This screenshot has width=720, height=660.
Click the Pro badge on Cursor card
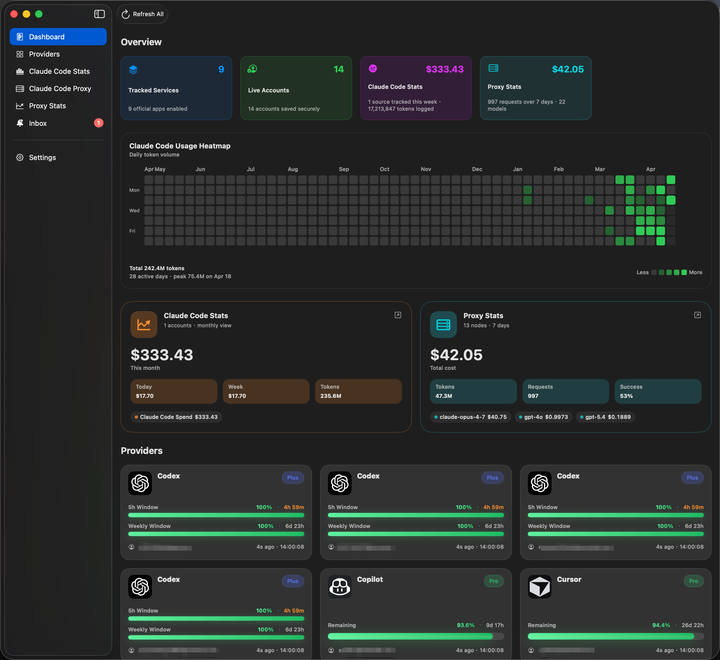[x=693, y=581]
